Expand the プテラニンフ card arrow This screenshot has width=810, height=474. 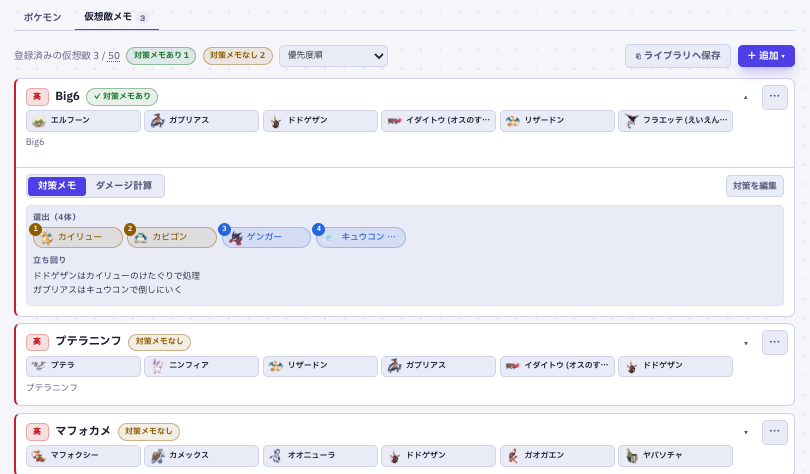tap(745, 343)
